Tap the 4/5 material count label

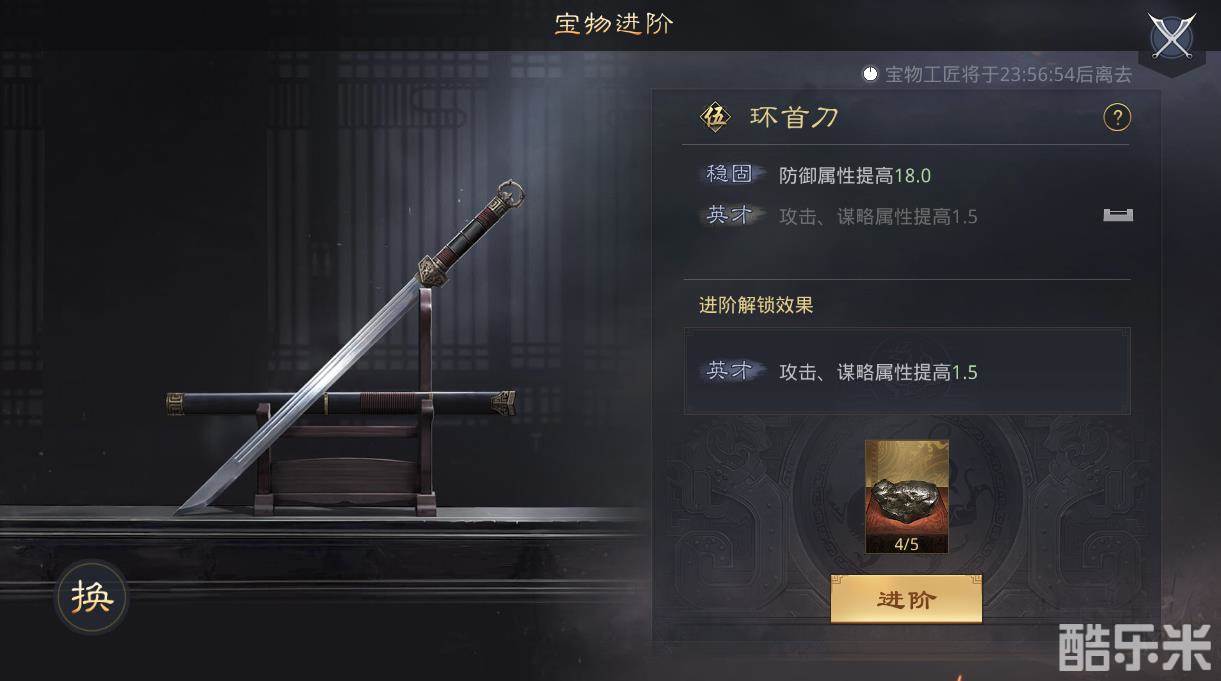906,544
